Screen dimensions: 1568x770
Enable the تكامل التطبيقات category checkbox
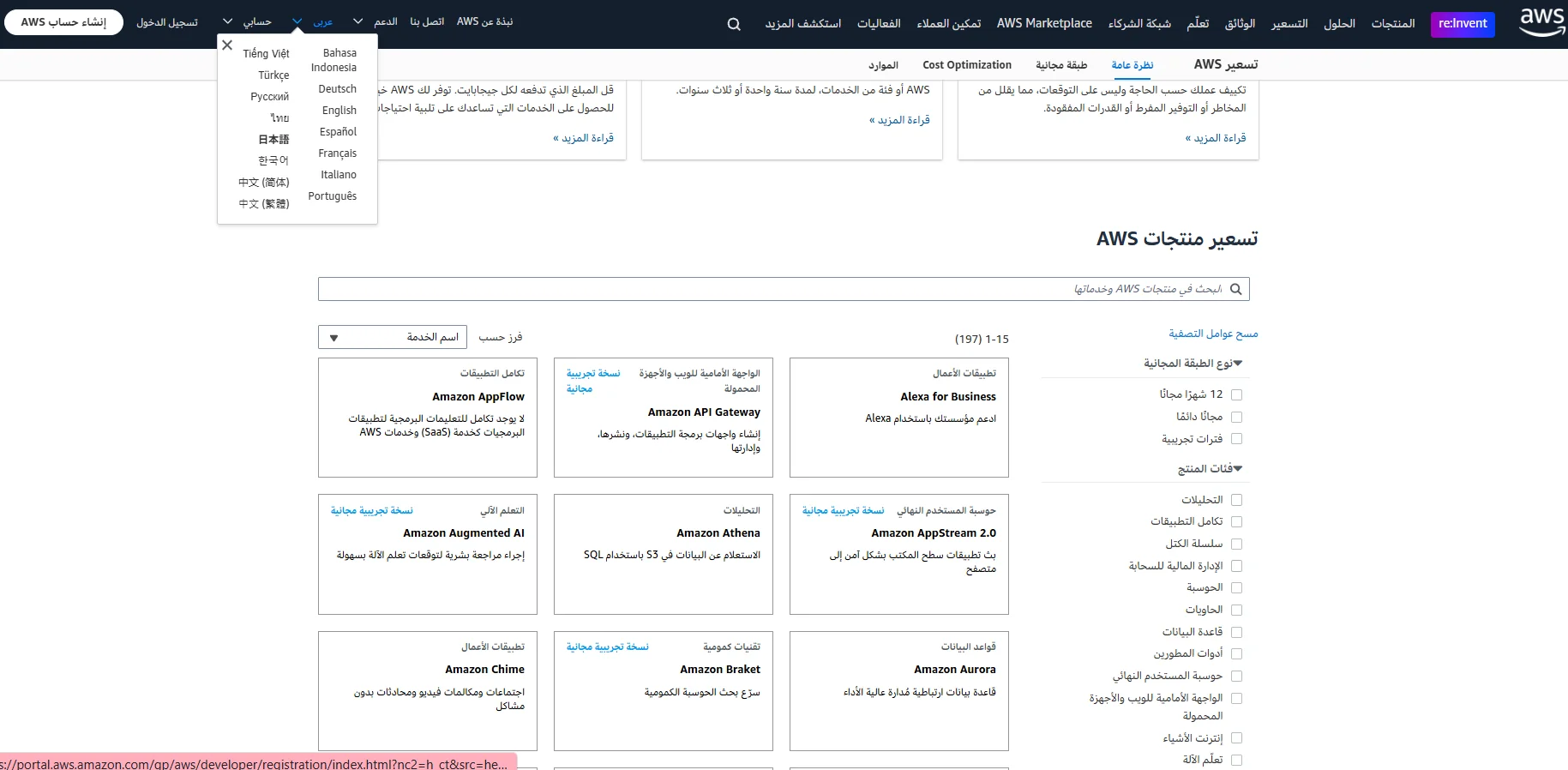click(1236, 521)
